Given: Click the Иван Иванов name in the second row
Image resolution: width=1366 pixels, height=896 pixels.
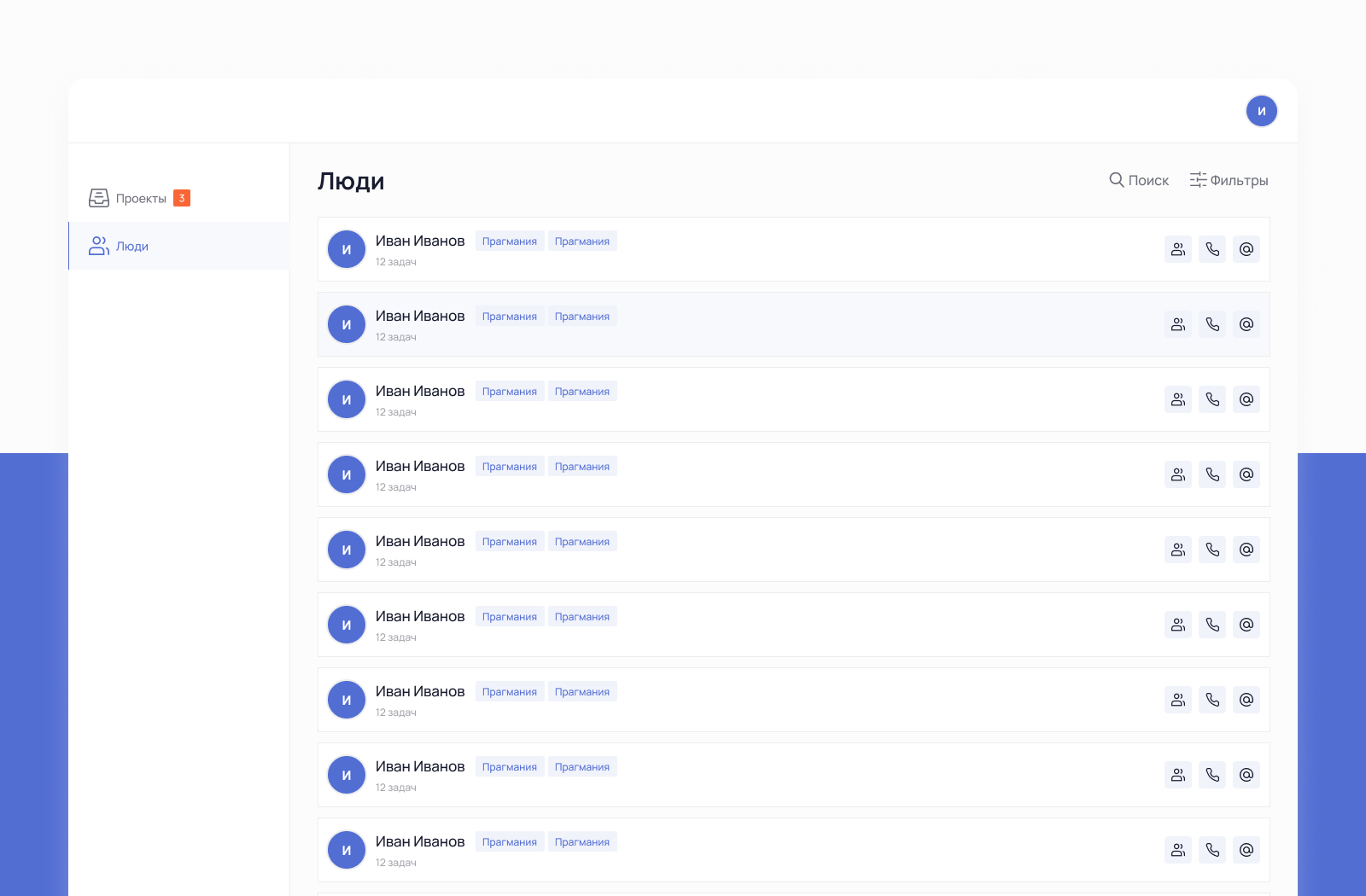Looking at the screenshot, I should (x=420, y=316).
